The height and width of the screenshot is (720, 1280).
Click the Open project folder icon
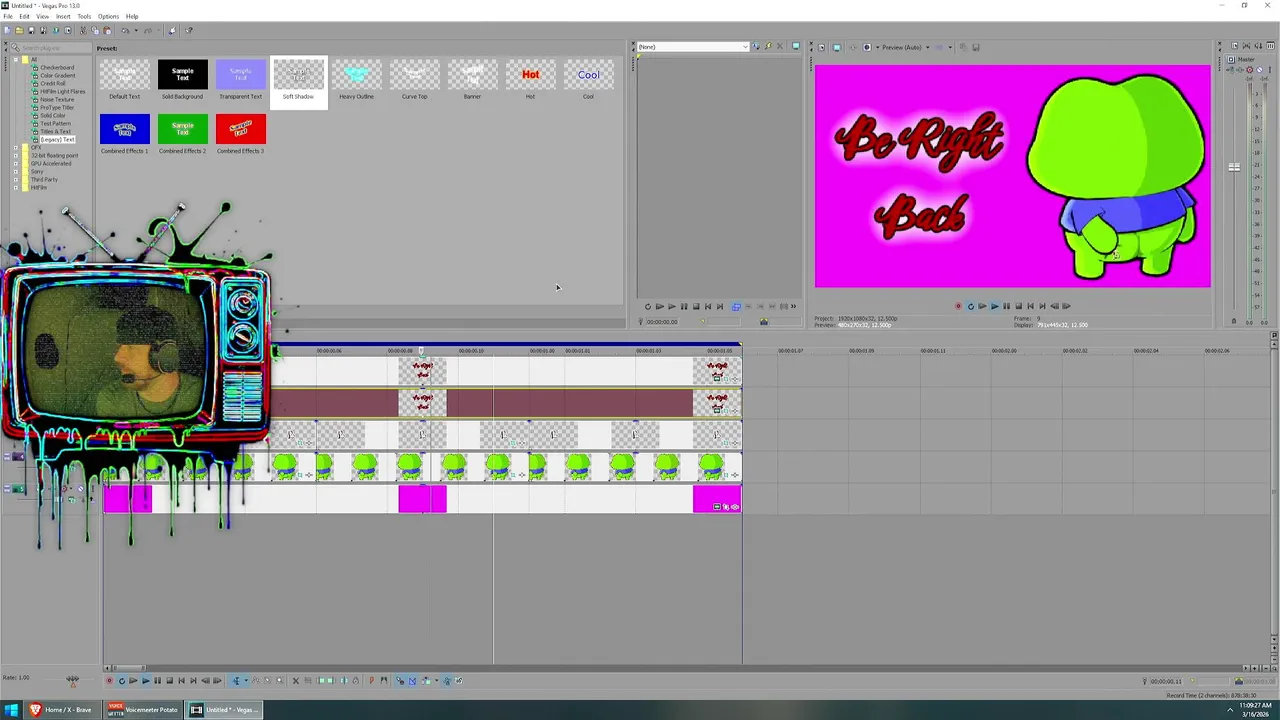[x=19, y=30]
